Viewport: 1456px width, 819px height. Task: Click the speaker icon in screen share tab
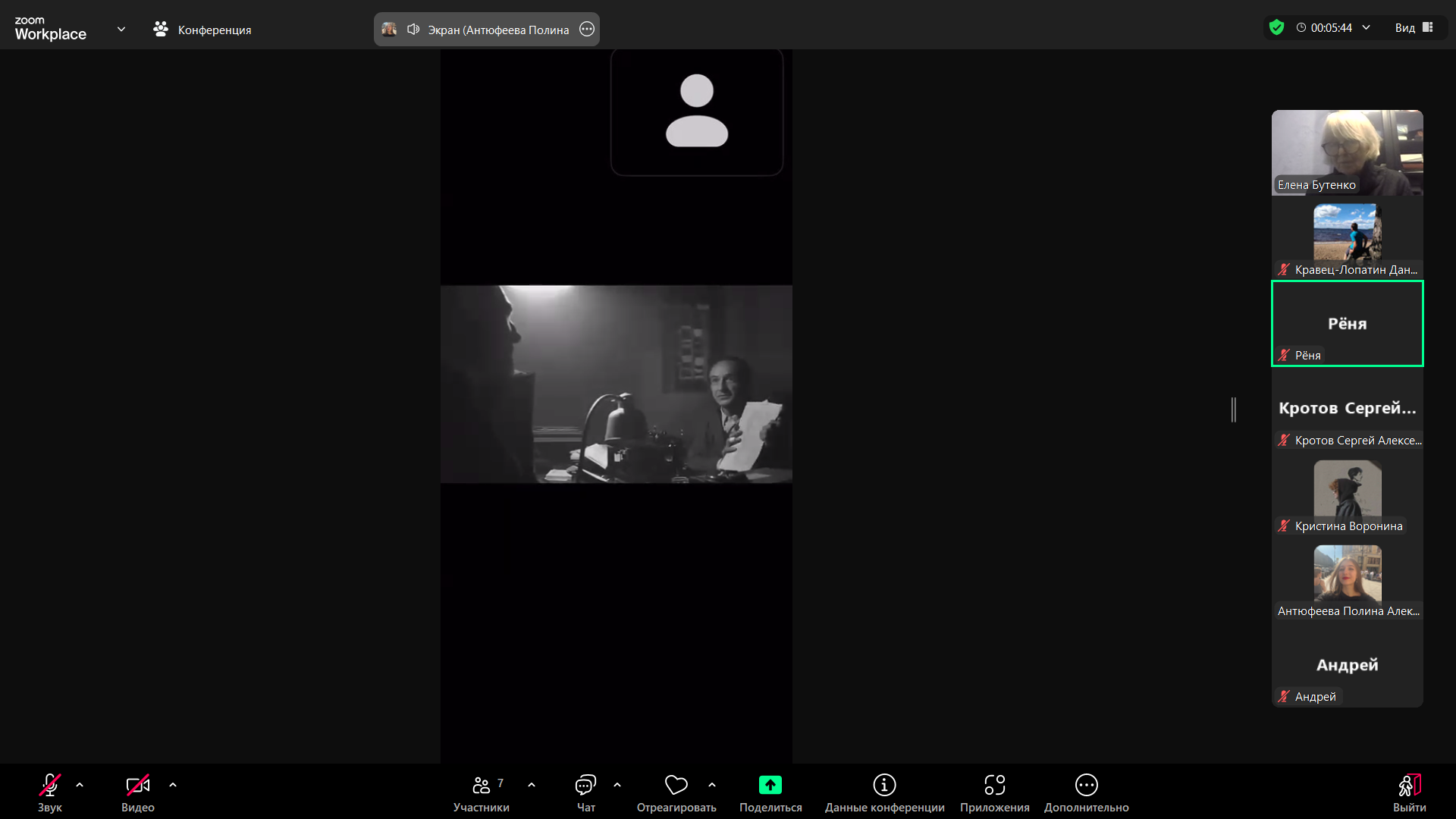413,29
